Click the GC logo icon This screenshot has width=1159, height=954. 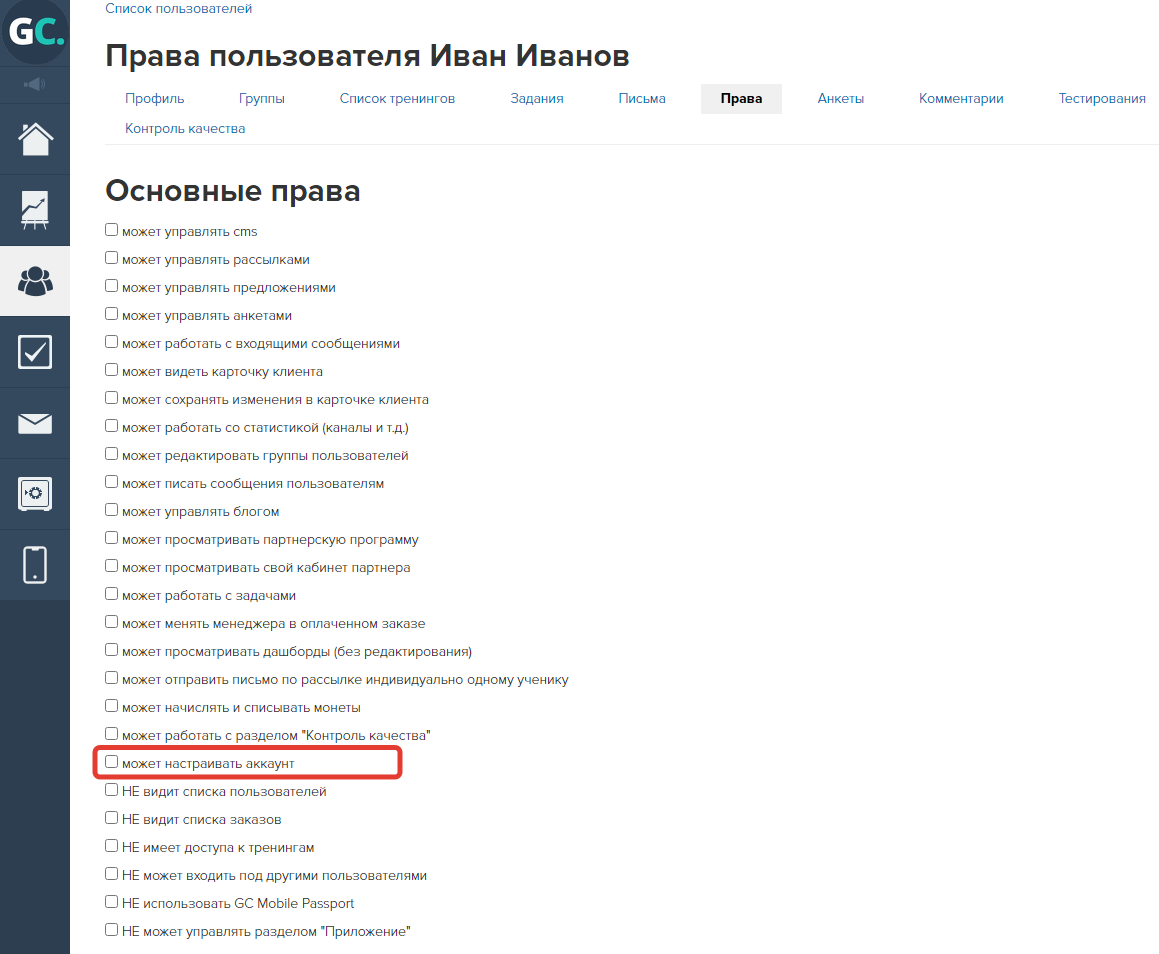(35, 32)
